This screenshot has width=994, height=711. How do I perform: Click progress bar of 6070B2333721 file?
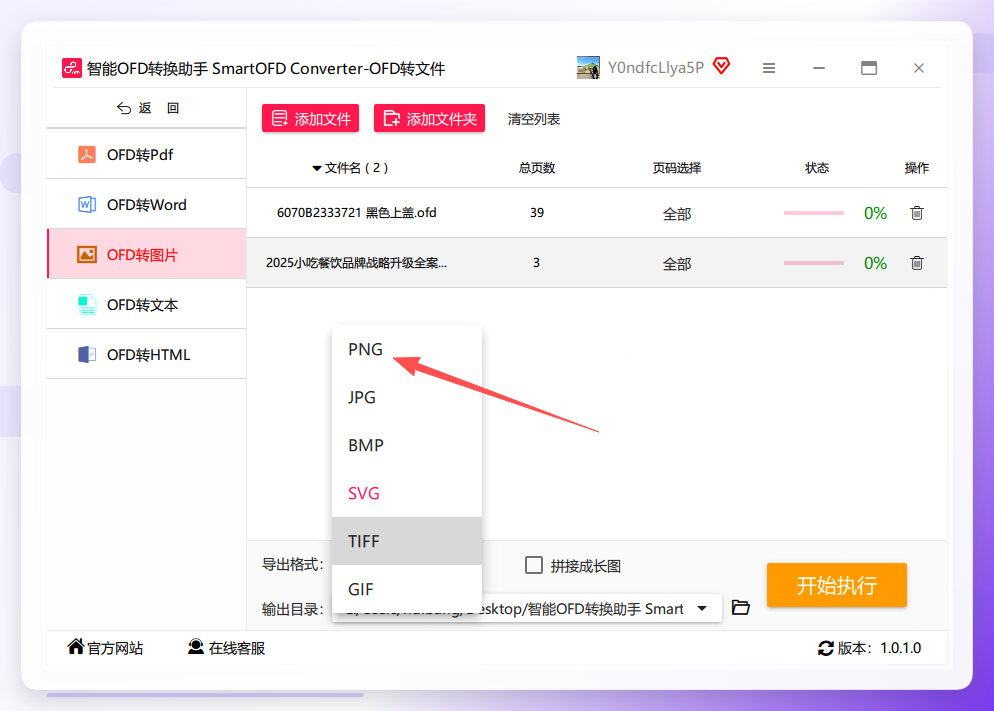(x=813, y=213)
